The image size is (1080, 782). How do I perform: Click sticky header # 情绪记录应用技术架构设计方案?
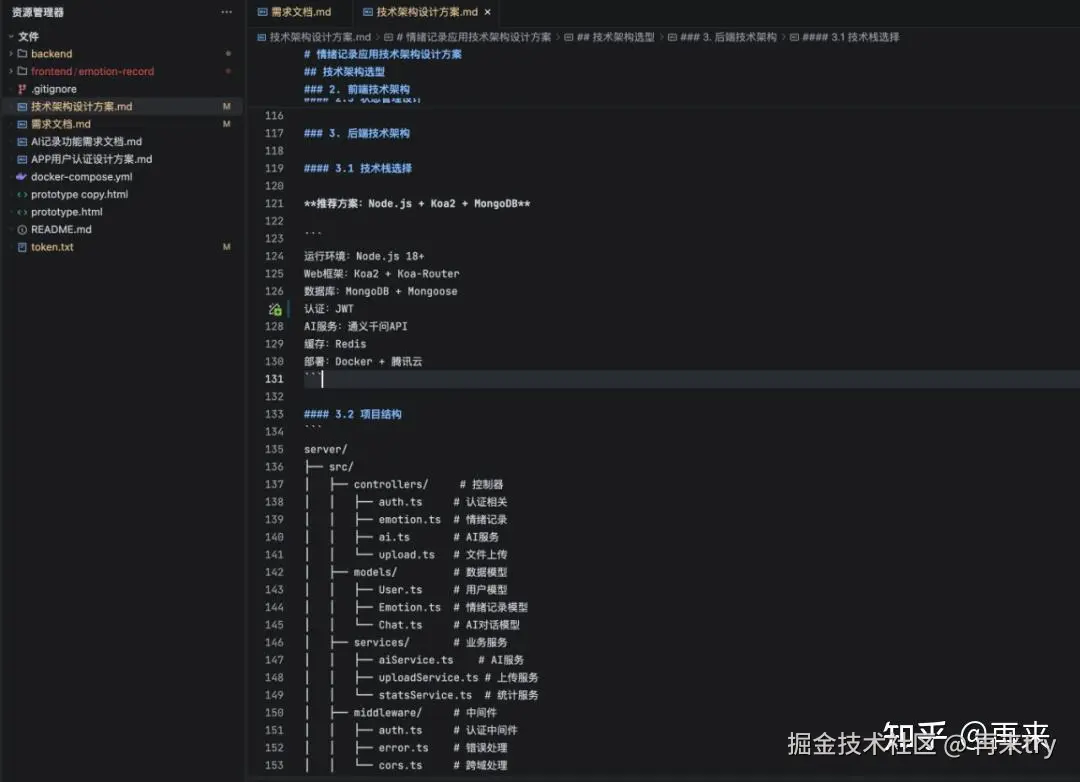coord(383,54)
